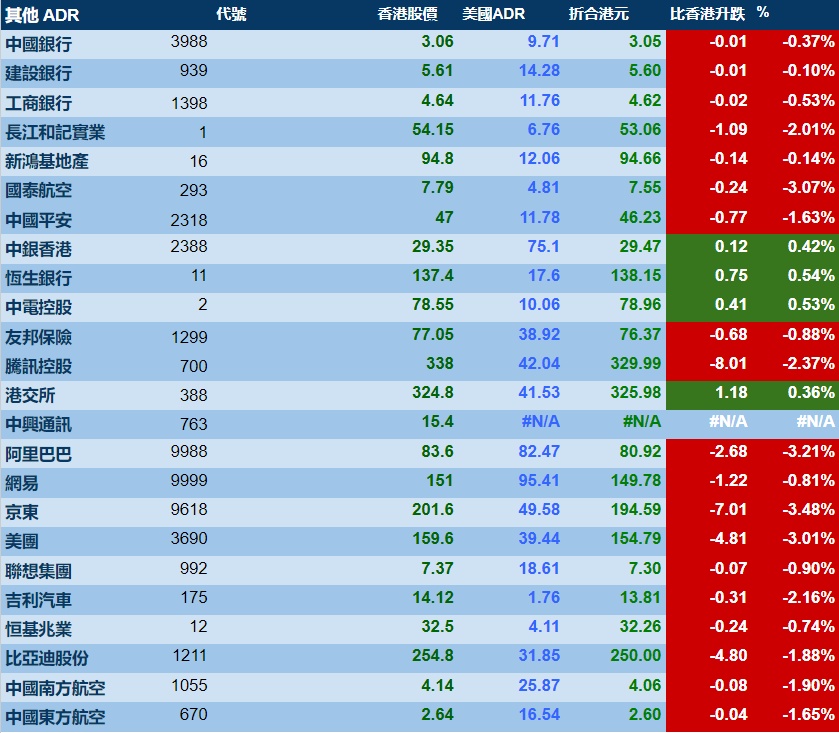
Task: Select the 騰訊控股 stock name
Action: click(39, 366)
